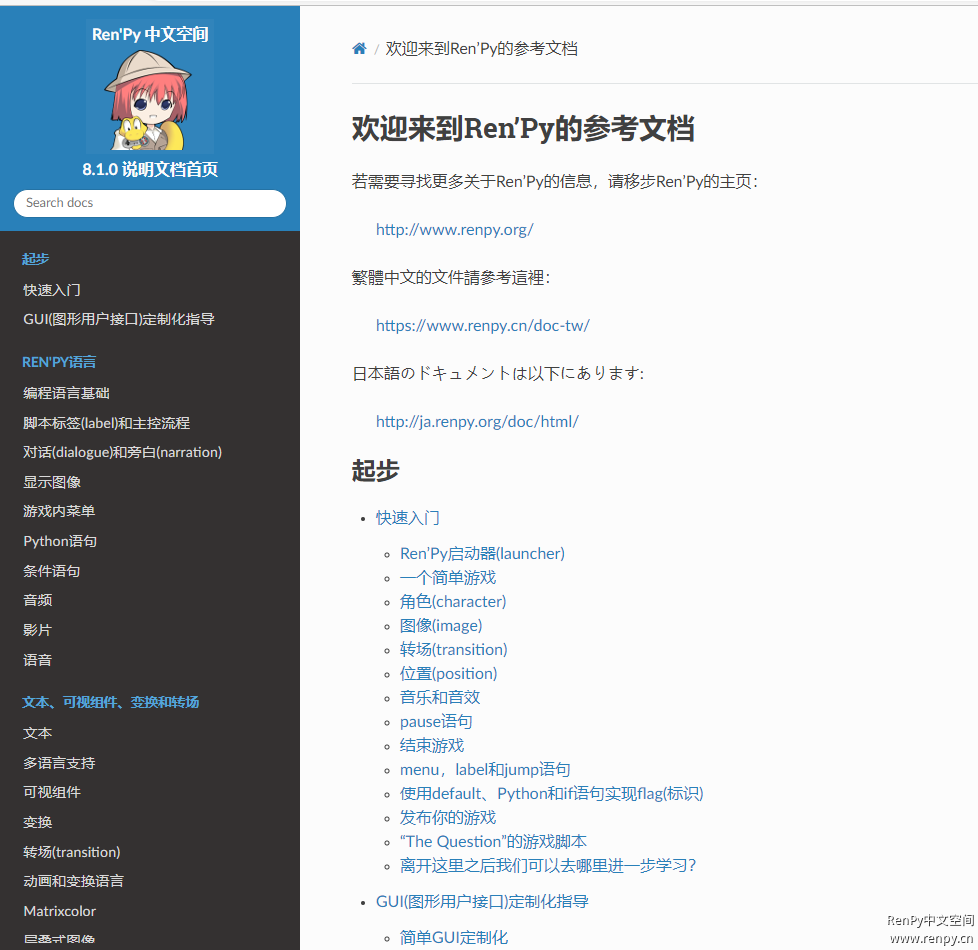The width and height of the screenshot is (978, 950).
Task: Open the menu，label和jump语句 link
Action: click(x=485, y=770)
